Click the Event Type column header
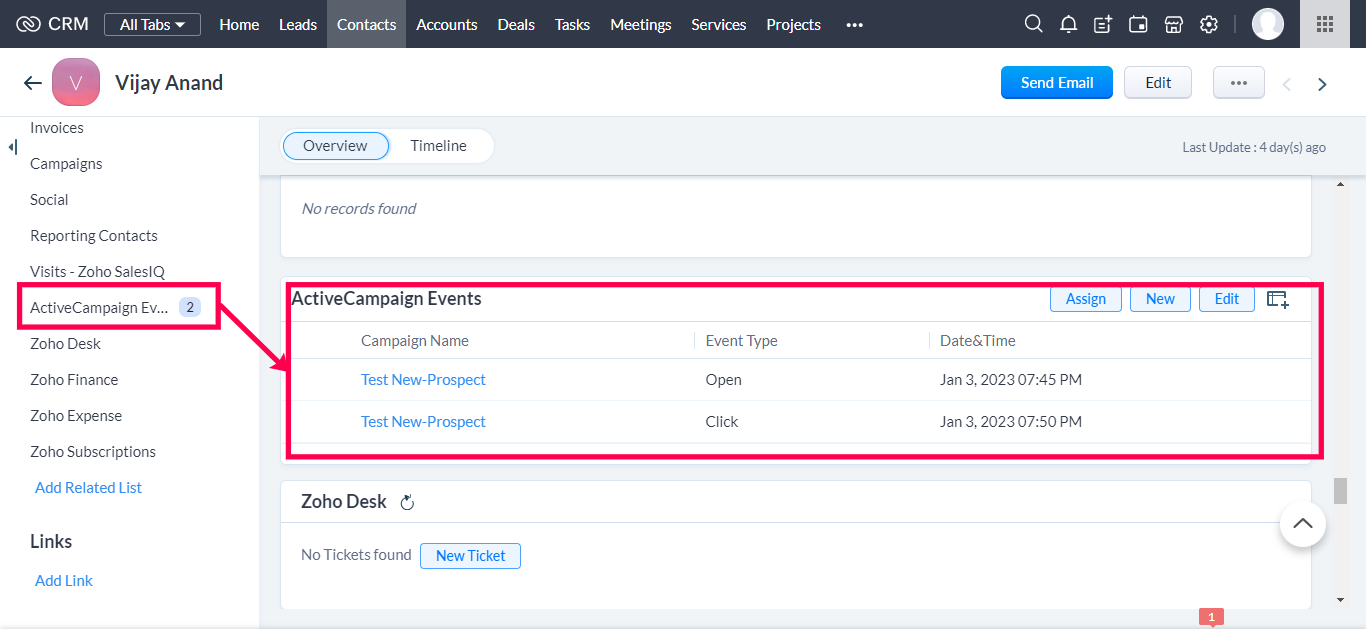 click(x=741, y=341)
